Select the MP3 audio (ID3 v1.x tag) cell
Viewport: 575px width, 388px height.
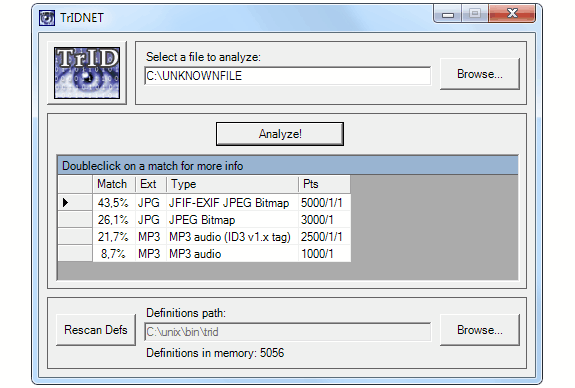click(x=232, y=237)
